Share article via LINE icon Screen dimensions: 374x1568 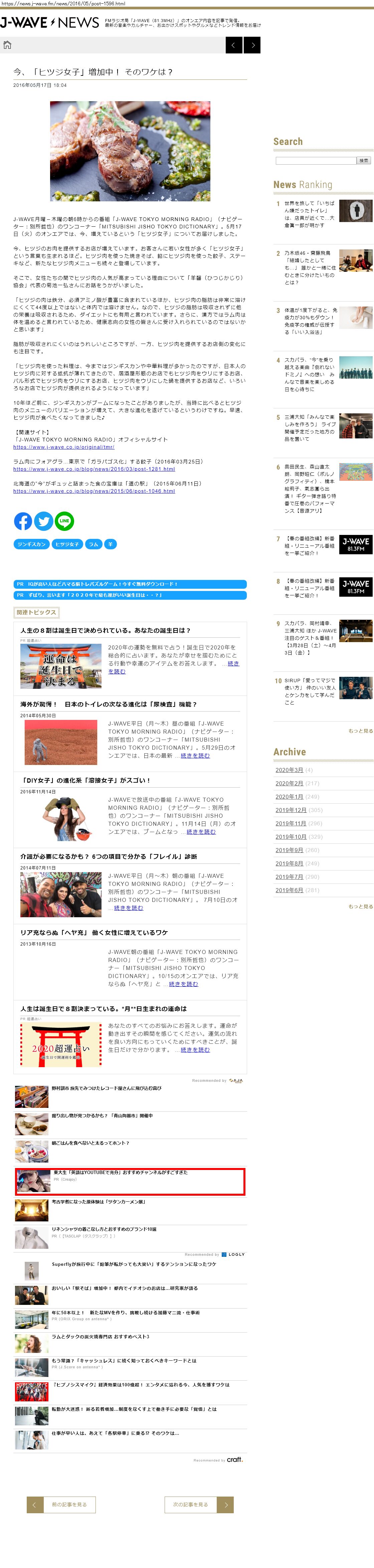point(64,521)
